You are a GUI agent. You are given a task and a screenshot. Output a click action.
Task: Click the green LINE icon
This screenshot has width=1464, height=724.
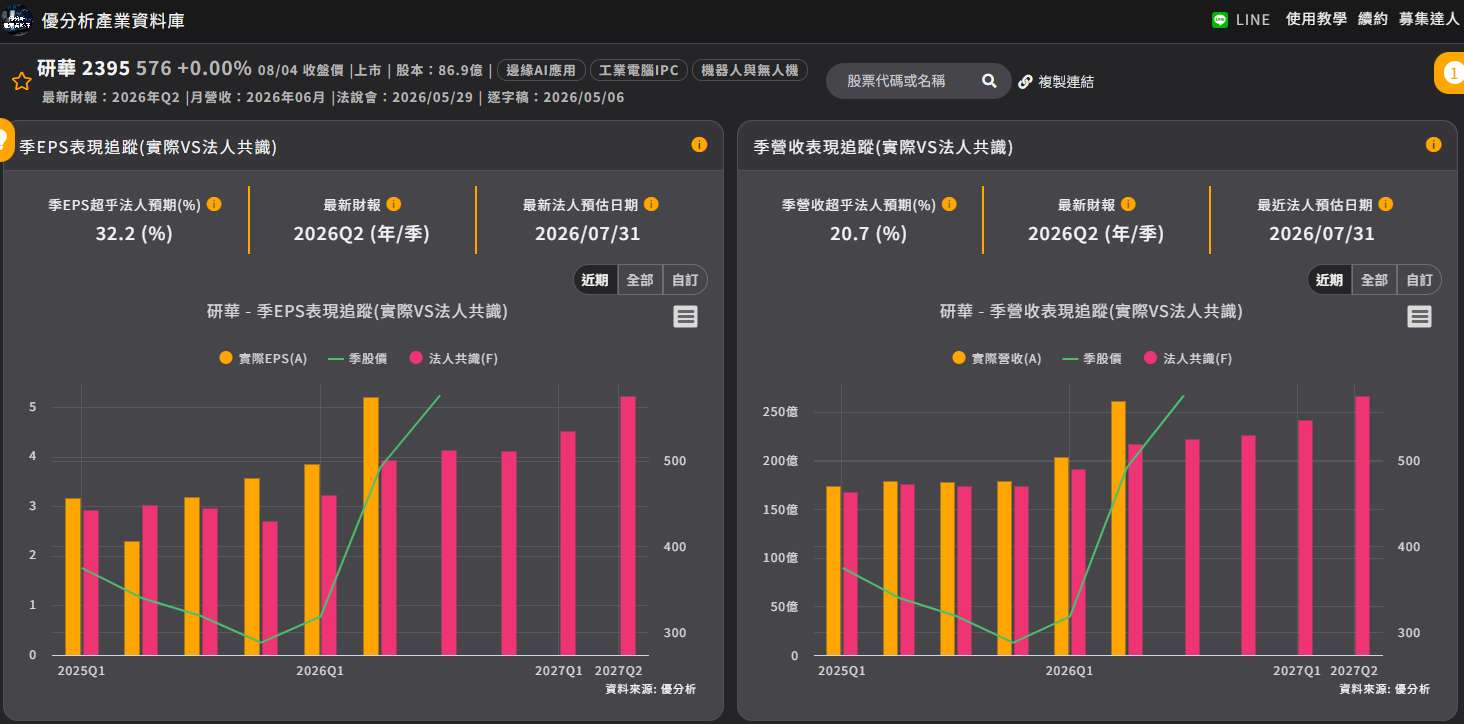click(1219, 20)
